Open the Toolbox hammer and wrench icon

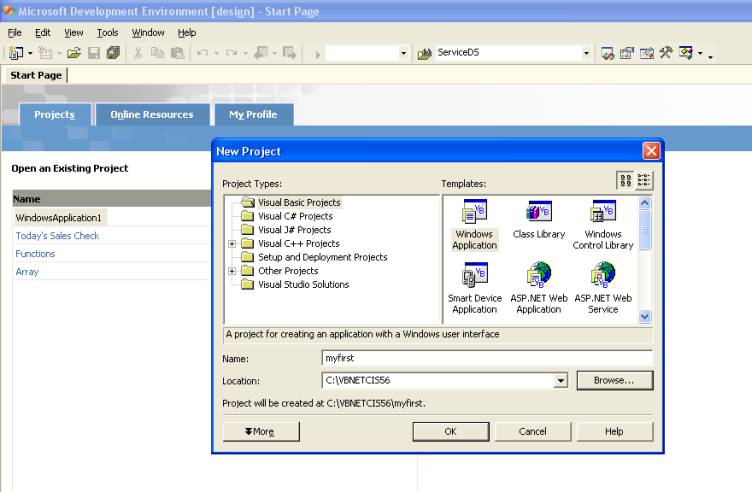coord(666,53)
